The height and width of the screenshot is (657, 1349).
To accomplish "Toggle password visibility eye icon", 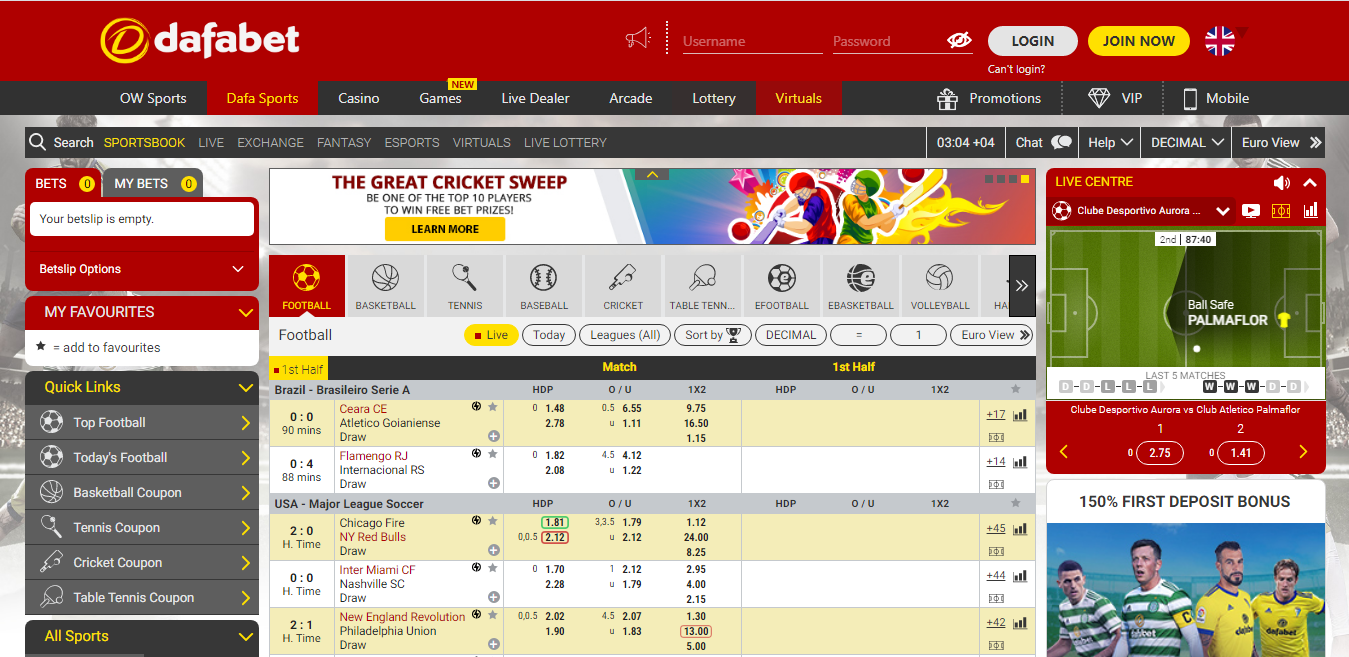I will point(959,41).
